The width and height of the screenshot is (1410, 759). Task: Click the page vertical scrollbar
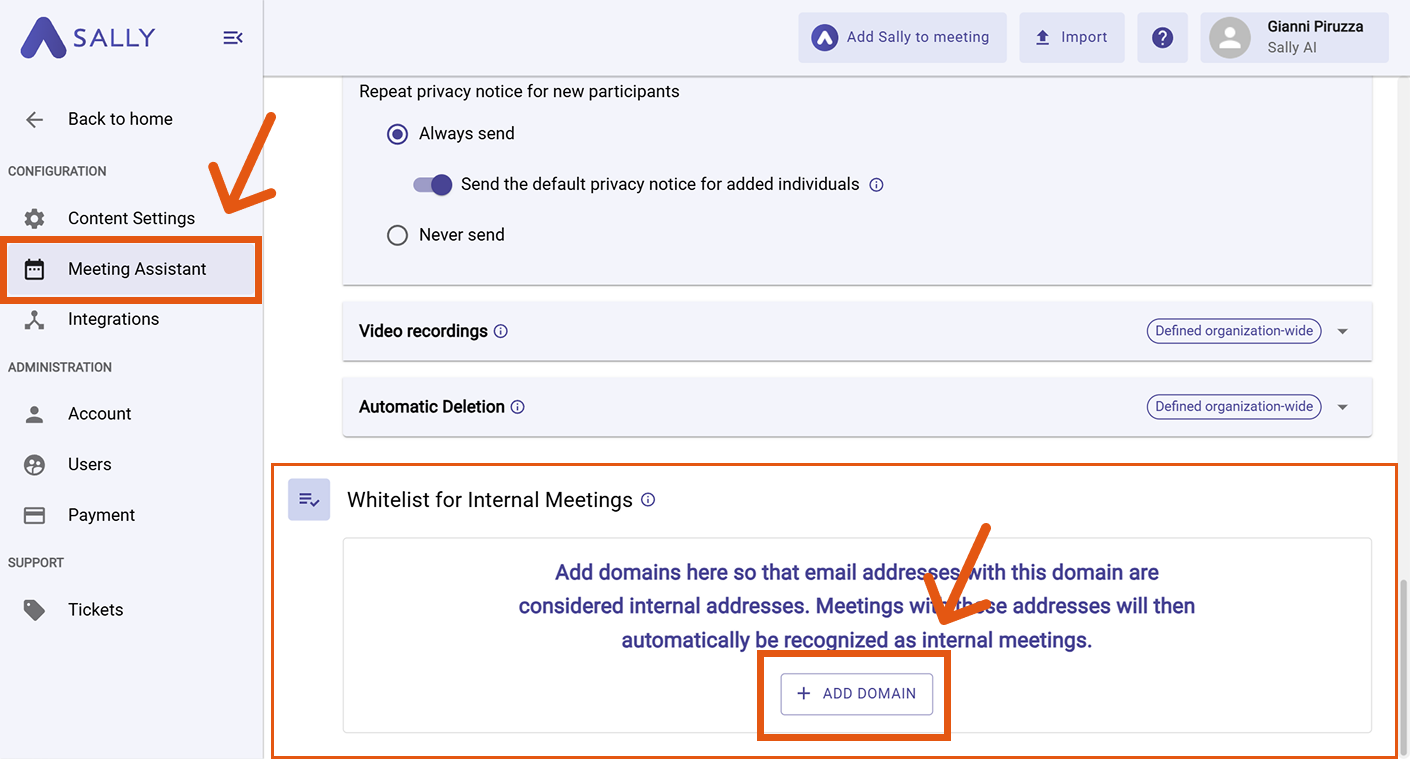1402,660
